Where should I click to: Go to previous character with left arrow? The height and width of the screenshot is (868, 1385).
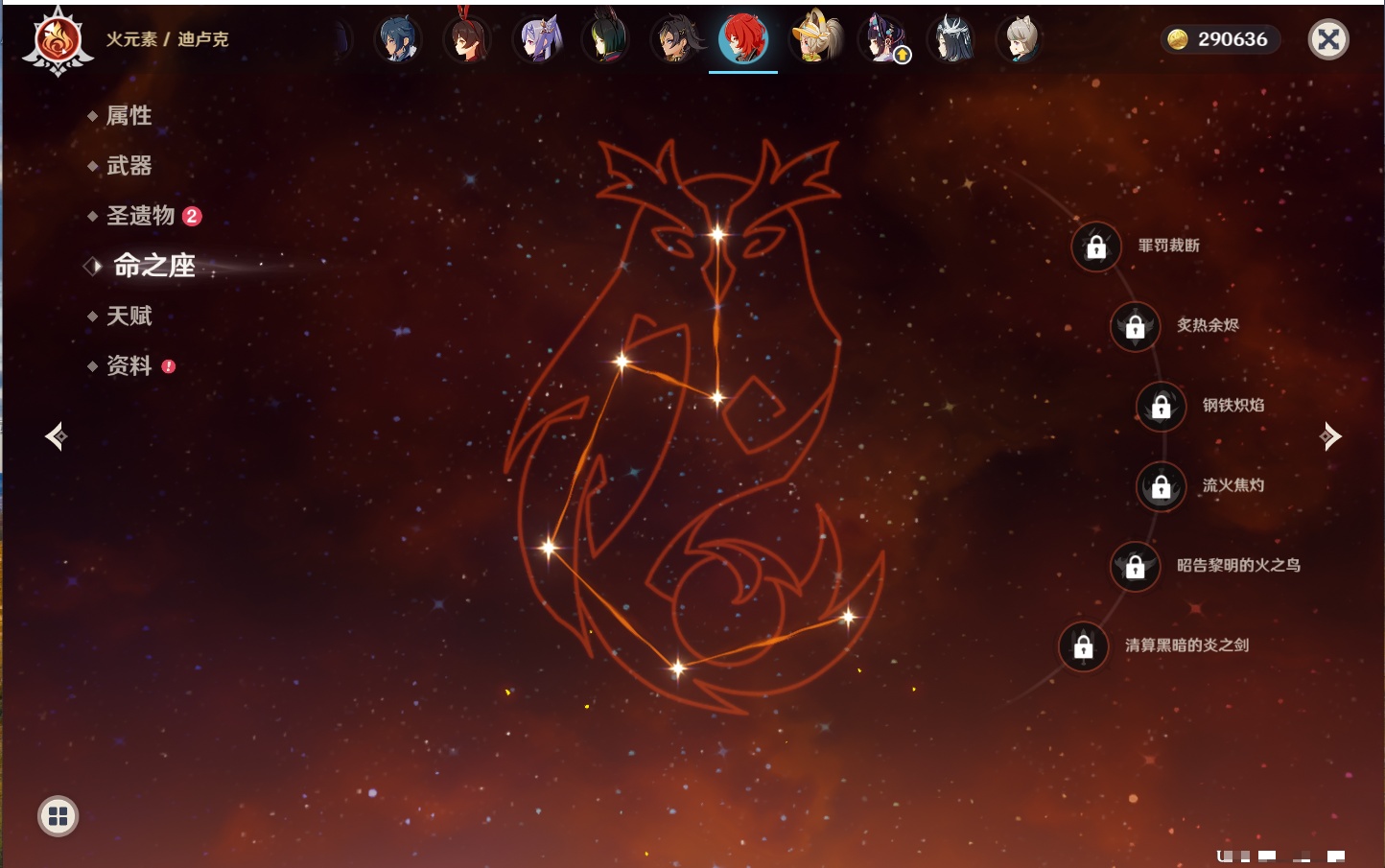tap(56, 436)
